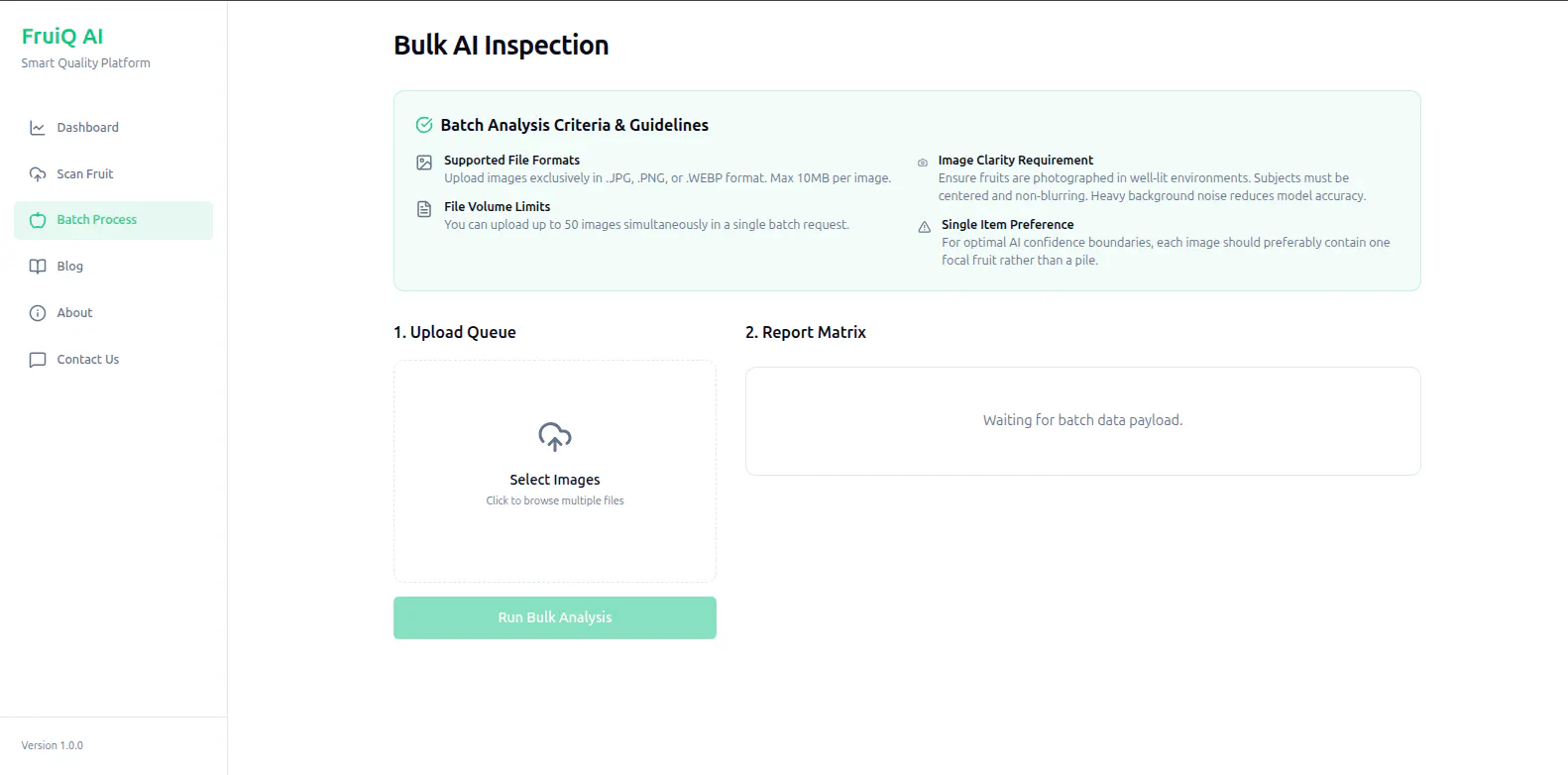Screen dimensions: 1568x775
Task: Click Run Bulk Analysis button
Action: [555, 617]
